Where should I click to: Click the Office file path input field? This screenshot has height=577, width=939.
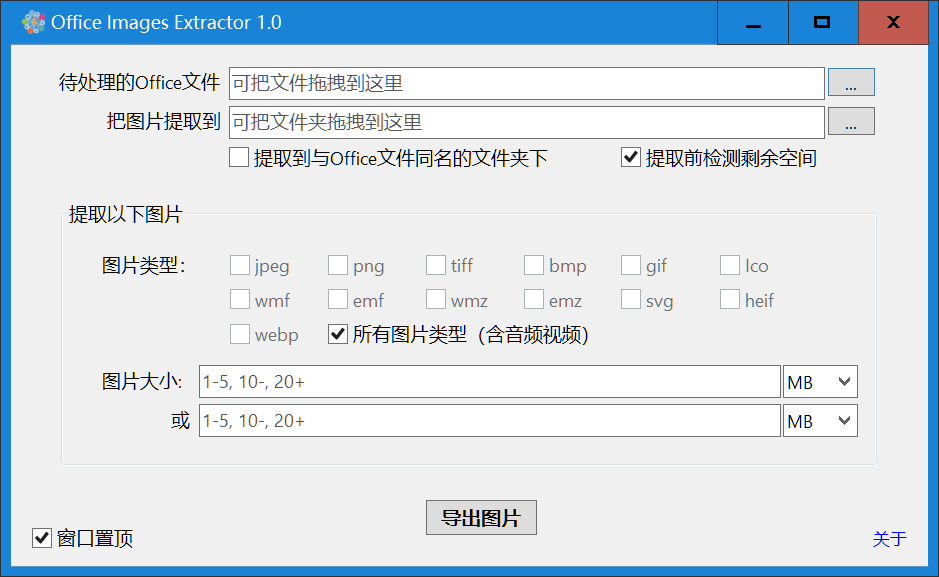click(526, 83)
